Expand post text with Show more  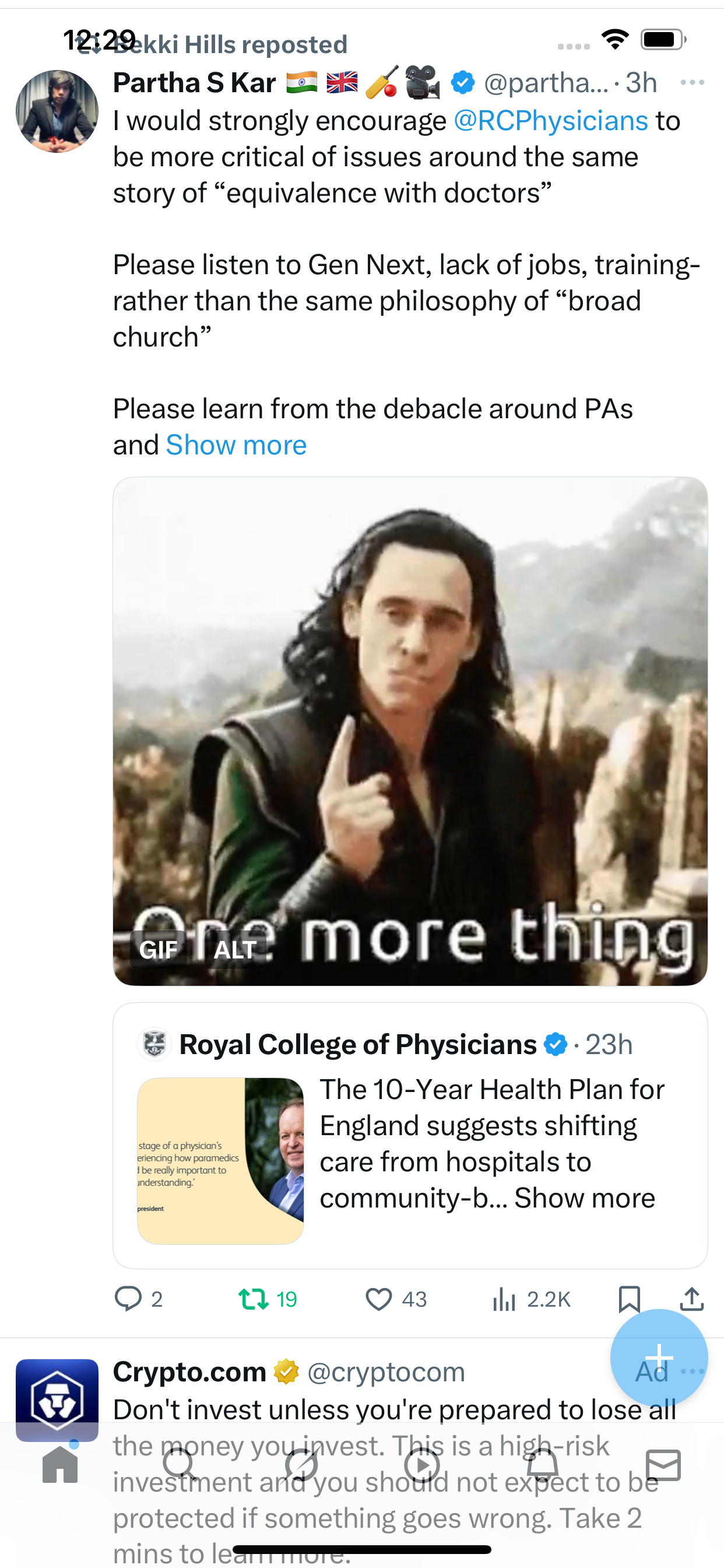[x=236, y=445]
